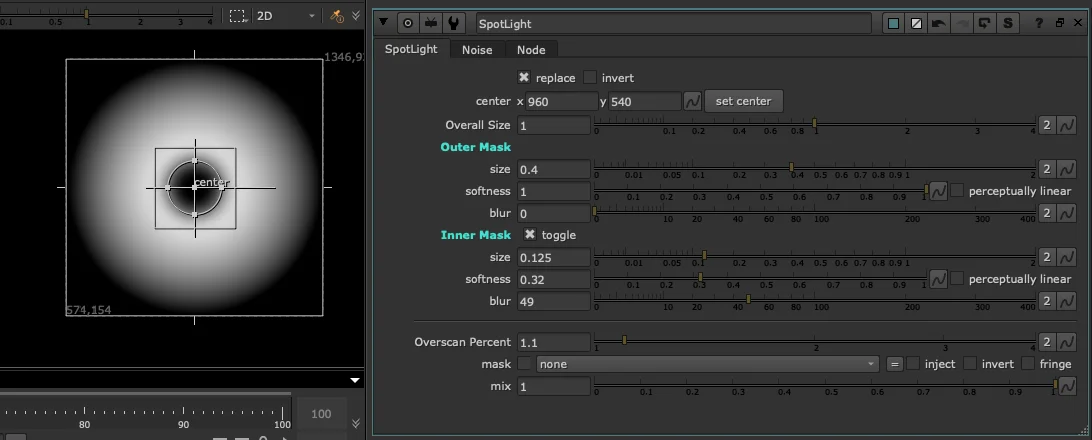The width and height of the screenshot is (1092, 440).
Task: Open the mask channel dropdown showing none
Action: click(708, 364)
